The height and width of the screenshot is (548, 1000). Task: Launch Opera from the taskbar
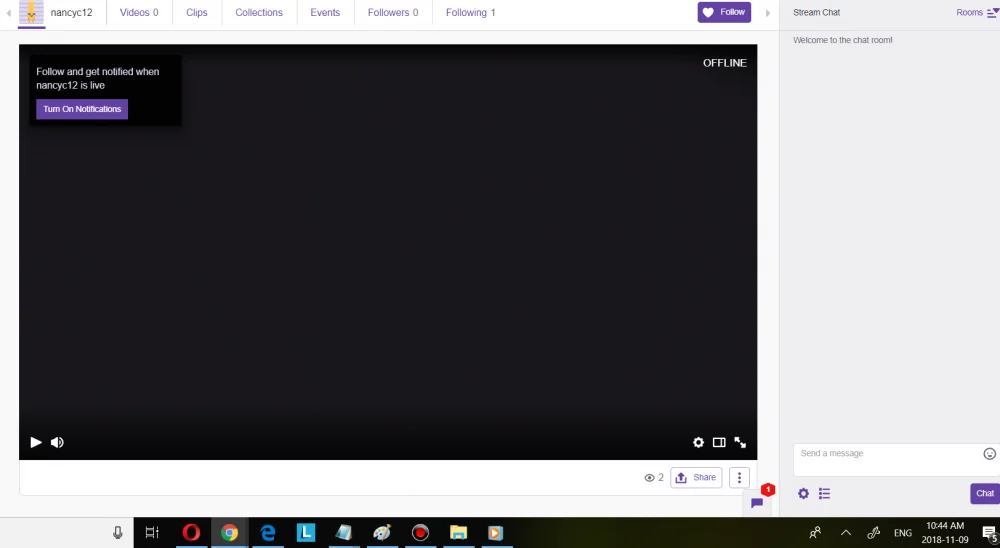coord(191,533)
